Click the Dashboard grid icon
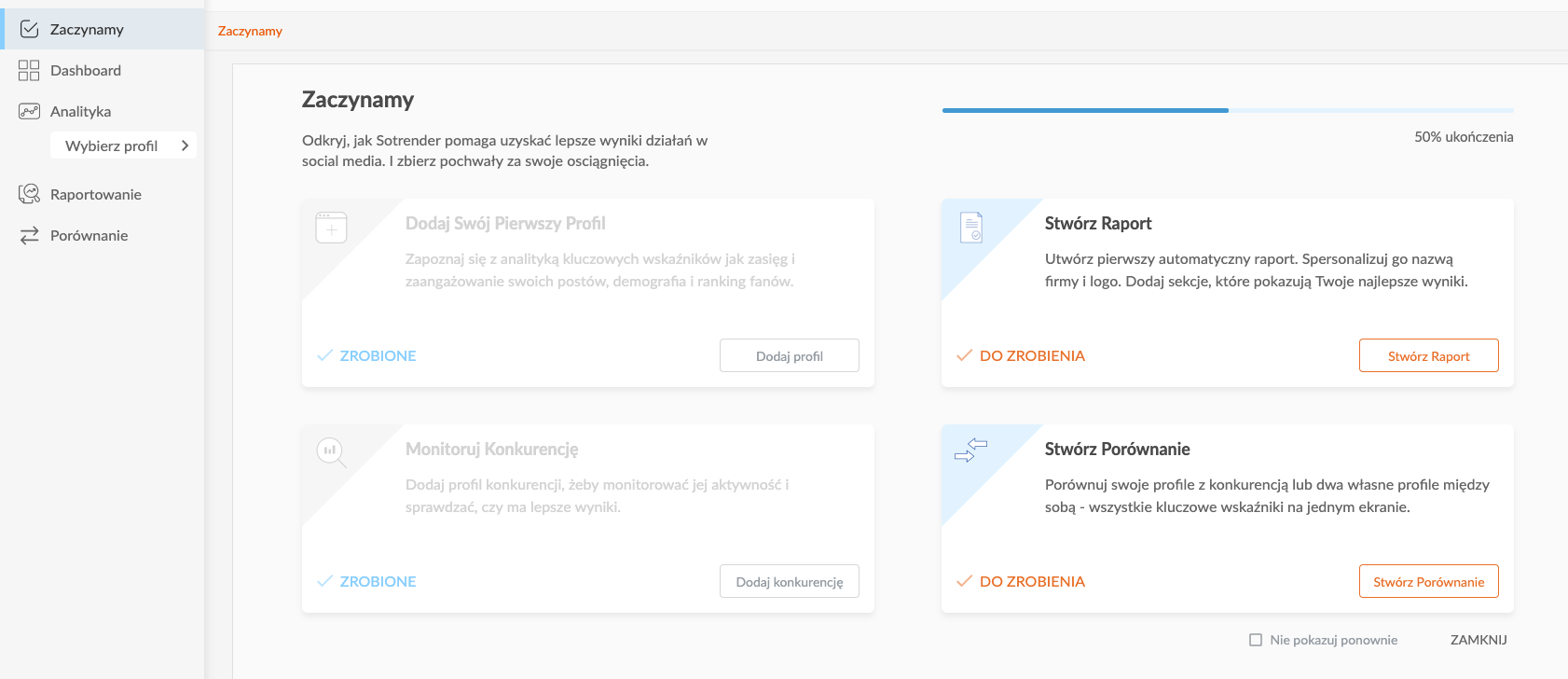 click(29, 70)
